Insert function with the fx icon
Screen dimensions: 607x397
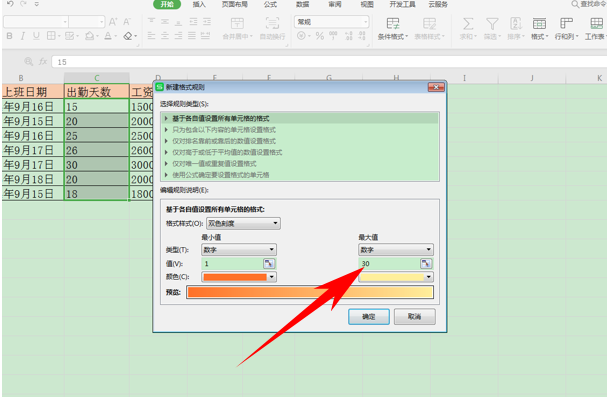click(x=43, y=62)
